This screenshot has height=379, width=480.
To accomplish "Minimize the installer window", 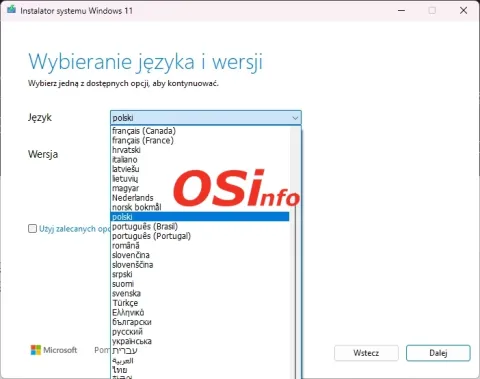I will (x=402, y=10).
